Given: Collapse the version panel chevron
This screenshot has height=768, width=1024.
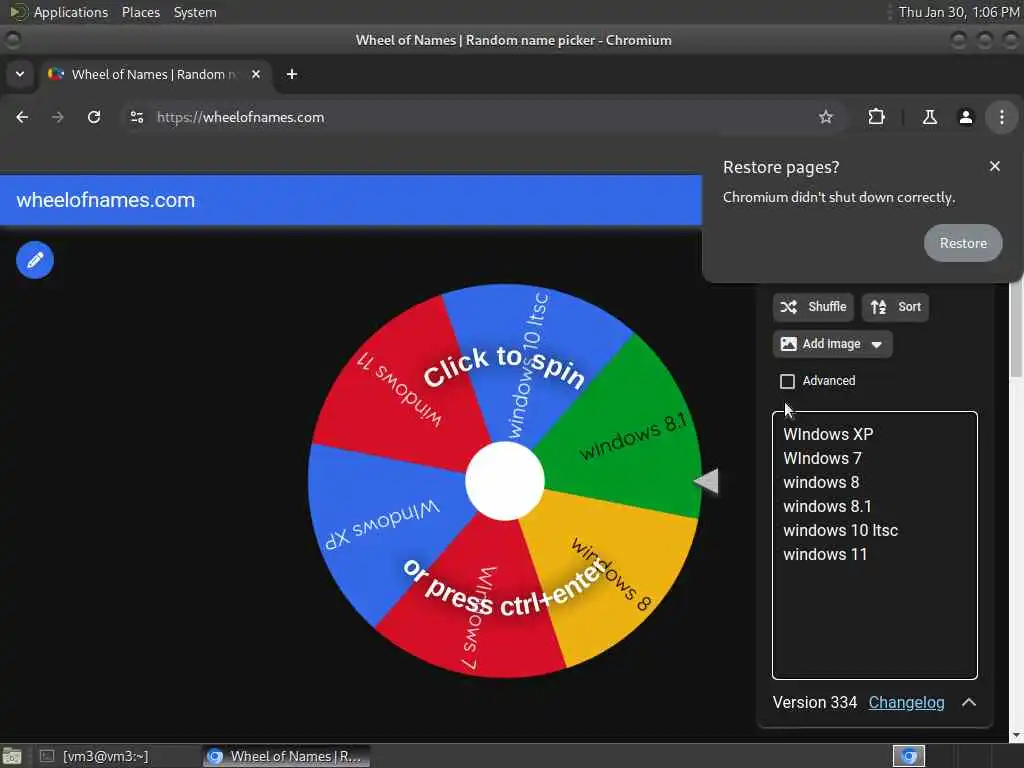Looking at the screenshot, I should tap(968, 702).
